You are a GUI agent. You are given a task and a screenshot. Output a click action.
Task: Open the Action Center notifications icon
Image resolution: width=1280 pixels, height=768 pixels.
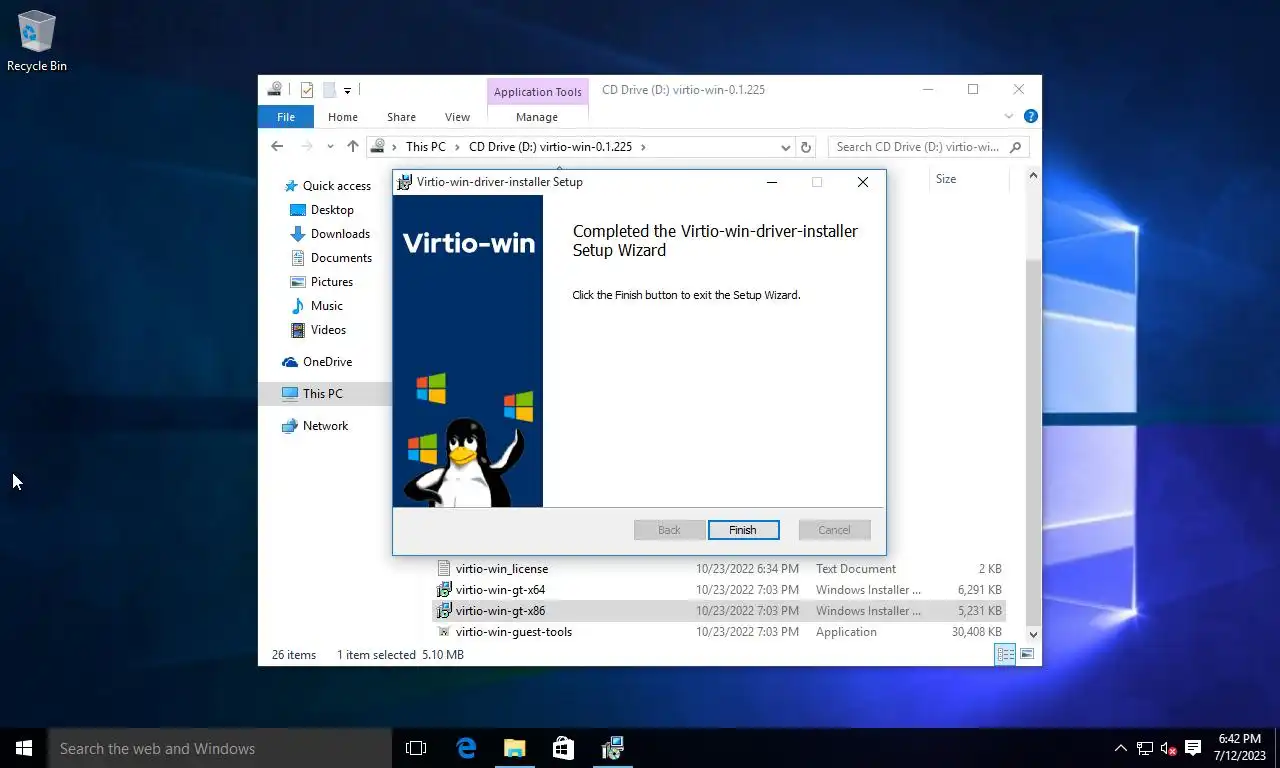tap(1193, 748)
